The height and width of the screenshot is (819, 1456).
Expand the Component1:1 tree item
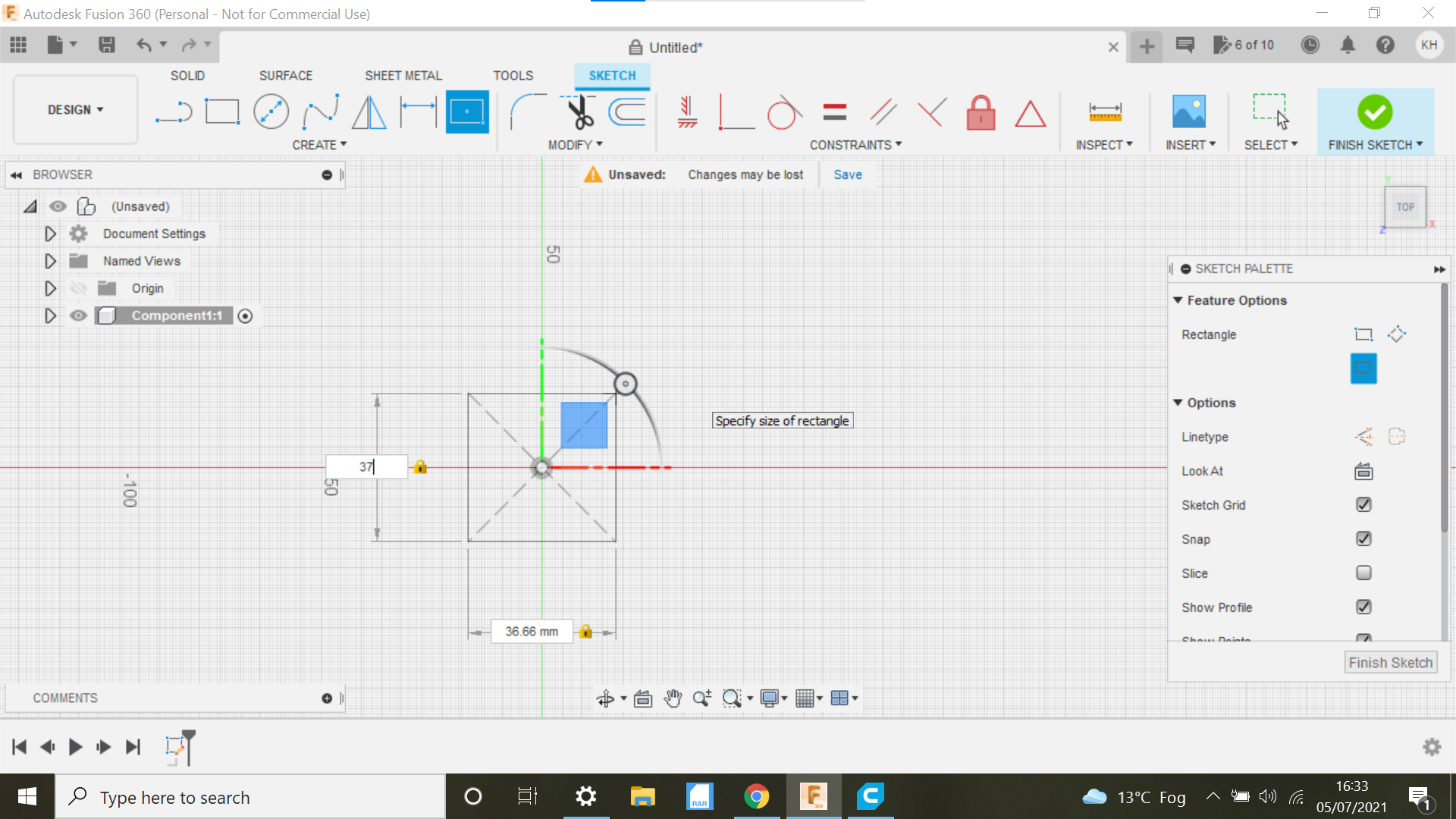coord(50,315)
